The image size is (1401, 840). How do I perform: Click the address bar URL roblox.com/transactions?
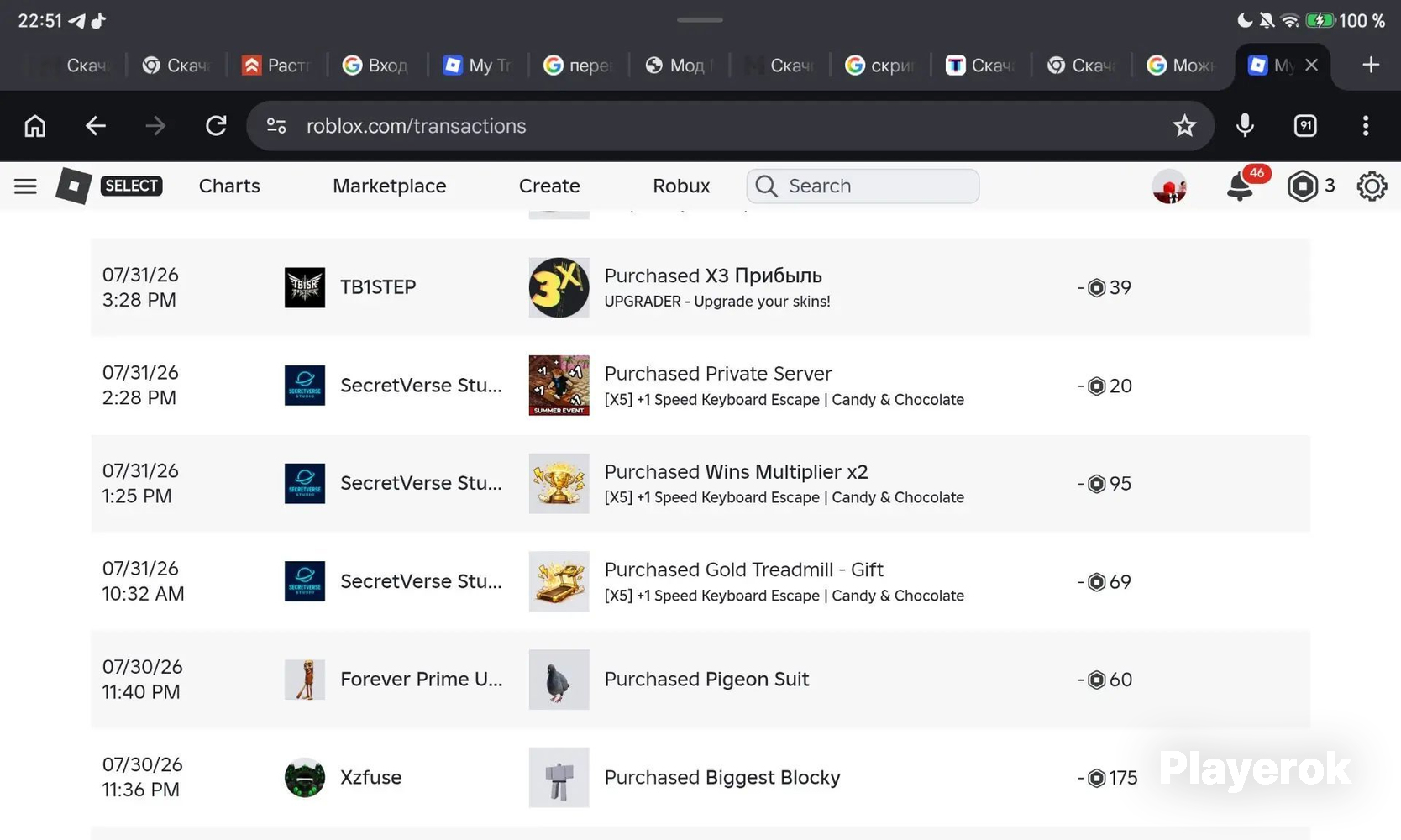(416, 126)
